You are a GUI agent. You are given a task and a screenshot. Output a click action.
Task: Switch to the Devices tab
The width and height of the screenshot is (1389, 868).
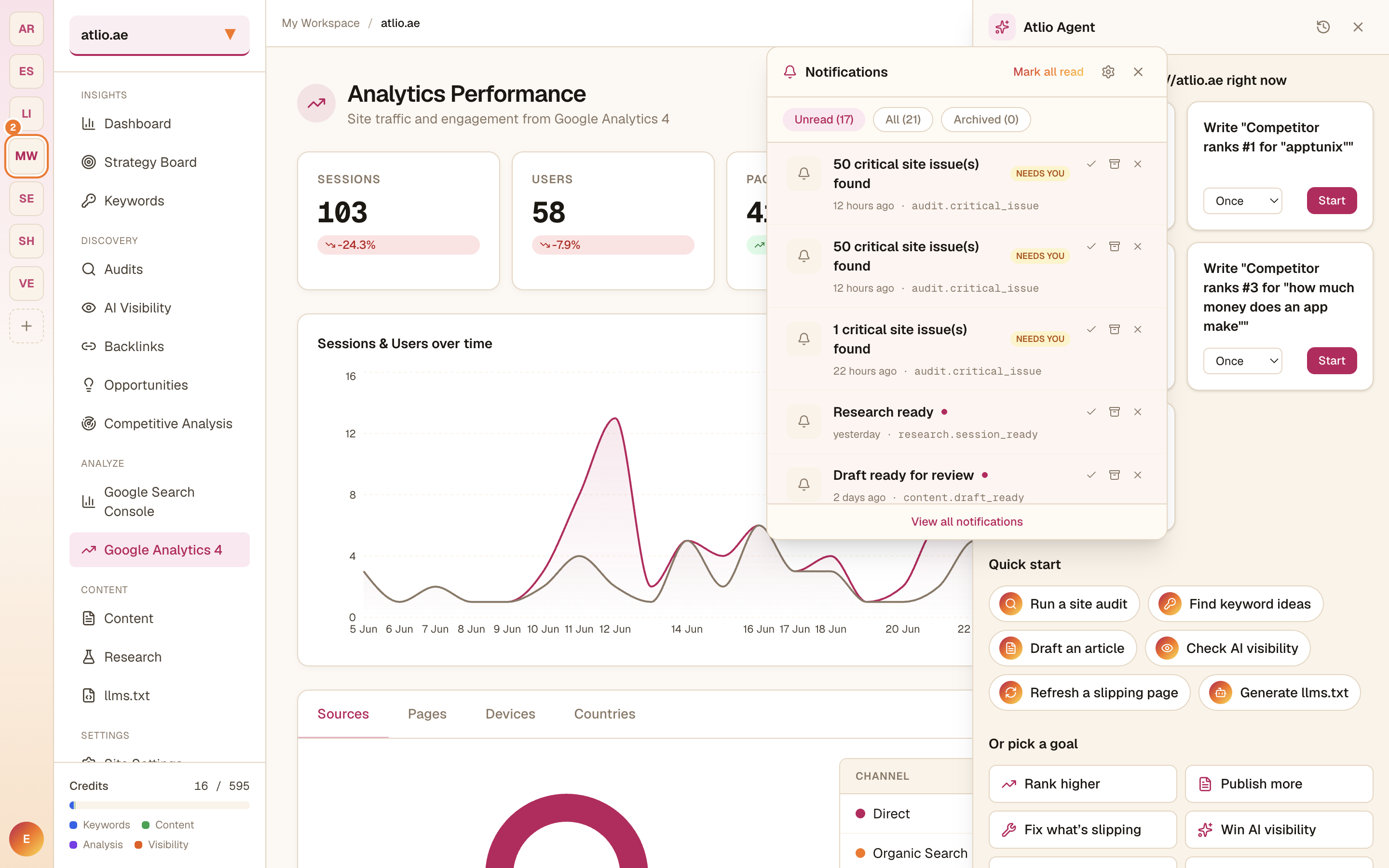pyautogui.click(x=510, y=714)
